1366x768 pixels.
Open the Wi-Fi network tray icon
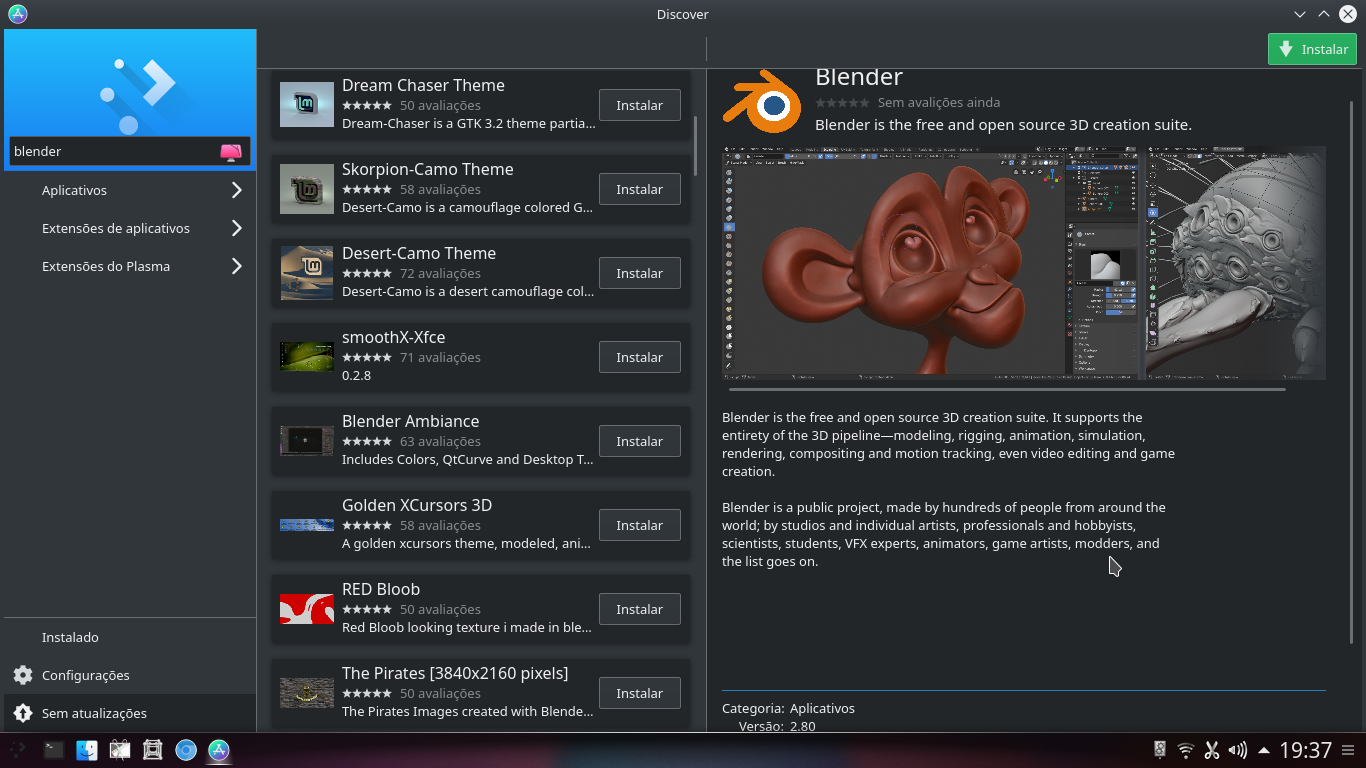[1186, 750]
